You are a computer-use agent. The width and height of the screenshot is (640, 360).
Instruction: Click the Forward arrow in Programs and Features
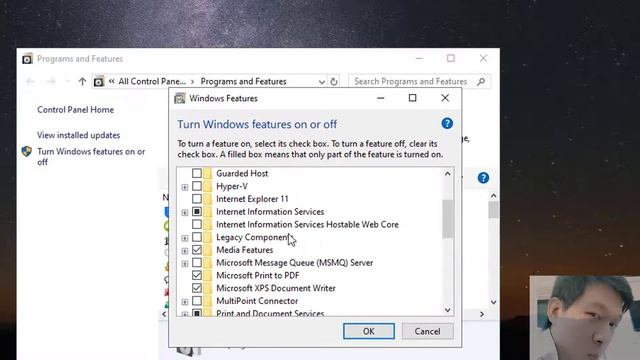51,81
